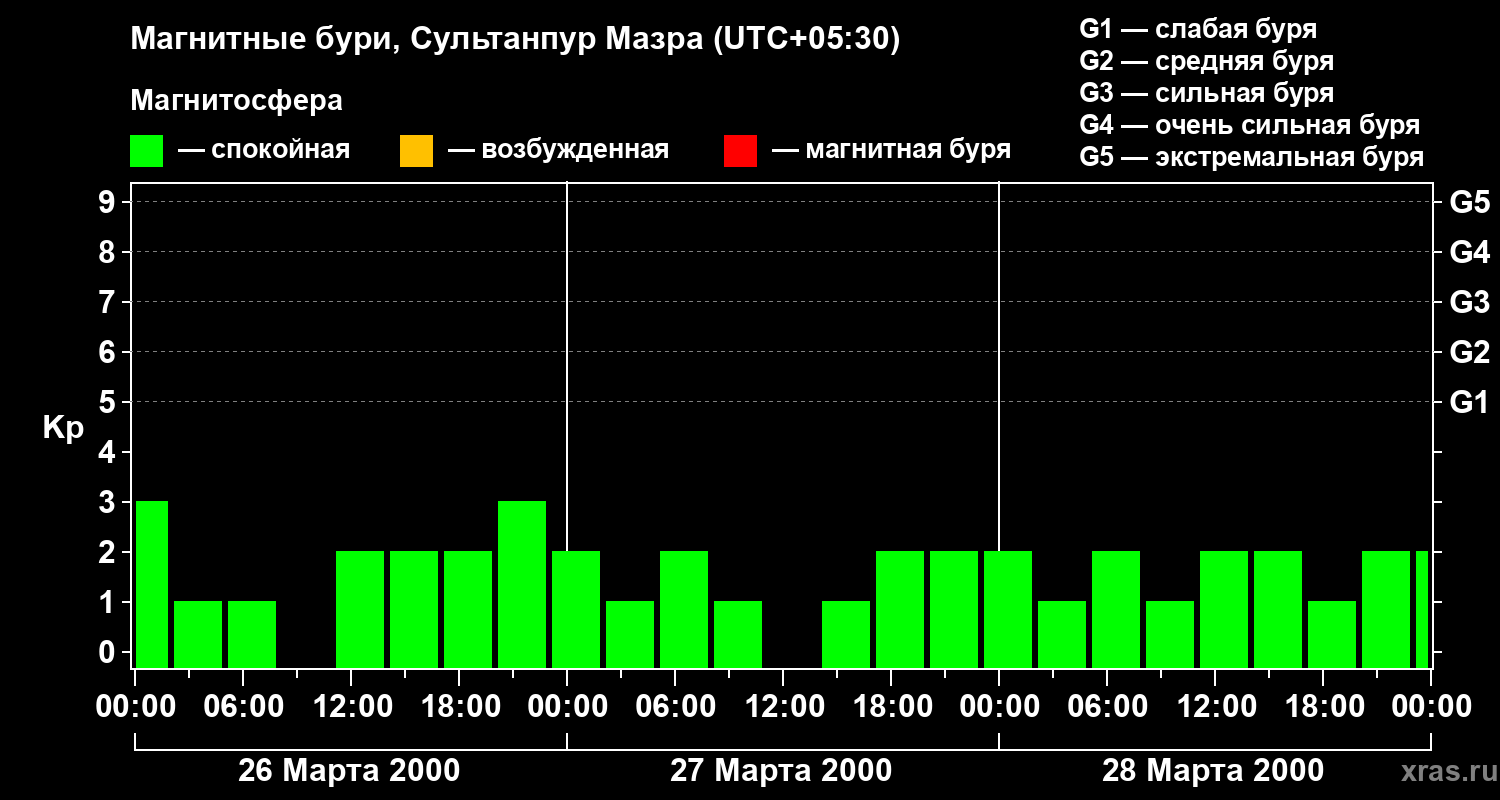Click the 'Магнитосфера' heading

[236, 101]
